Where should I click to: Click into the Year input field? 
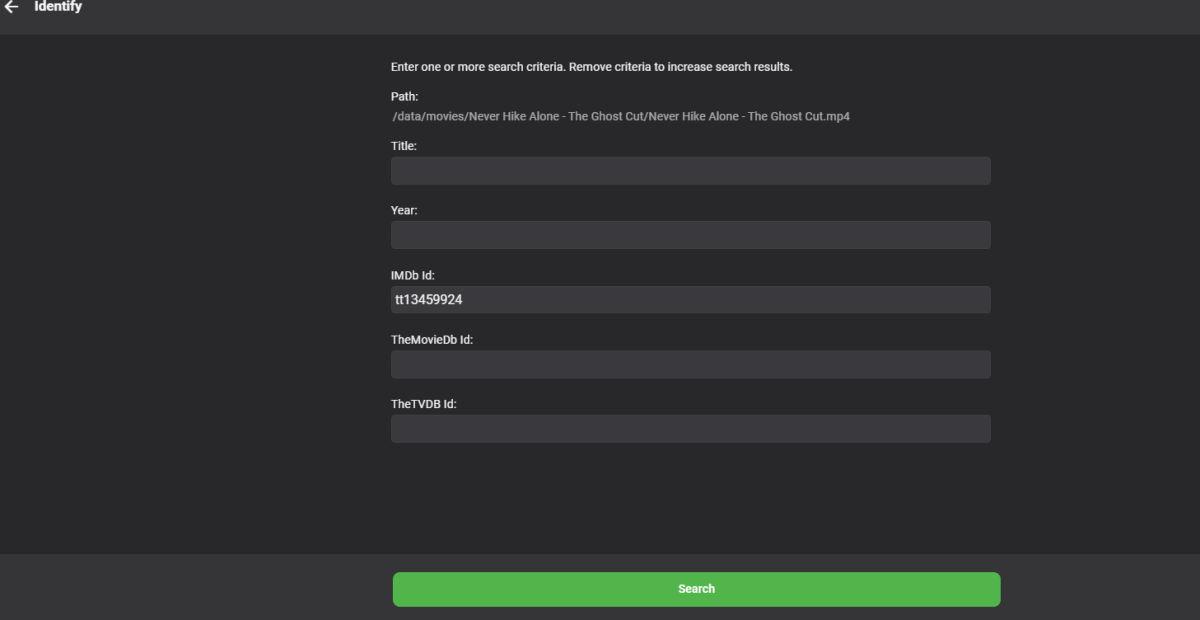pos(690,235)
